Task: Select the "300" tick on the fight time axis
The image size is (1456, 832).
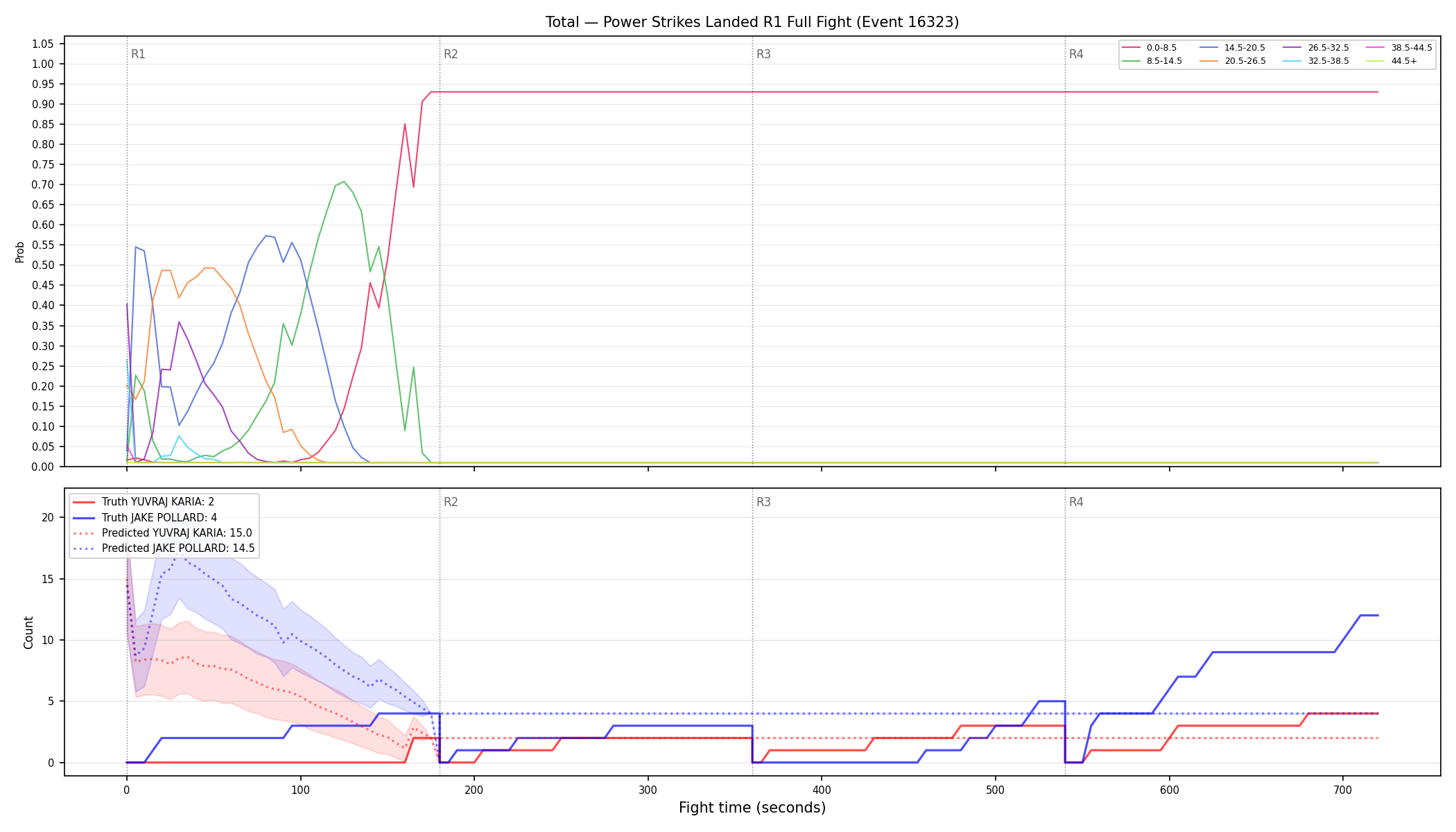Action: coord(648,790)
